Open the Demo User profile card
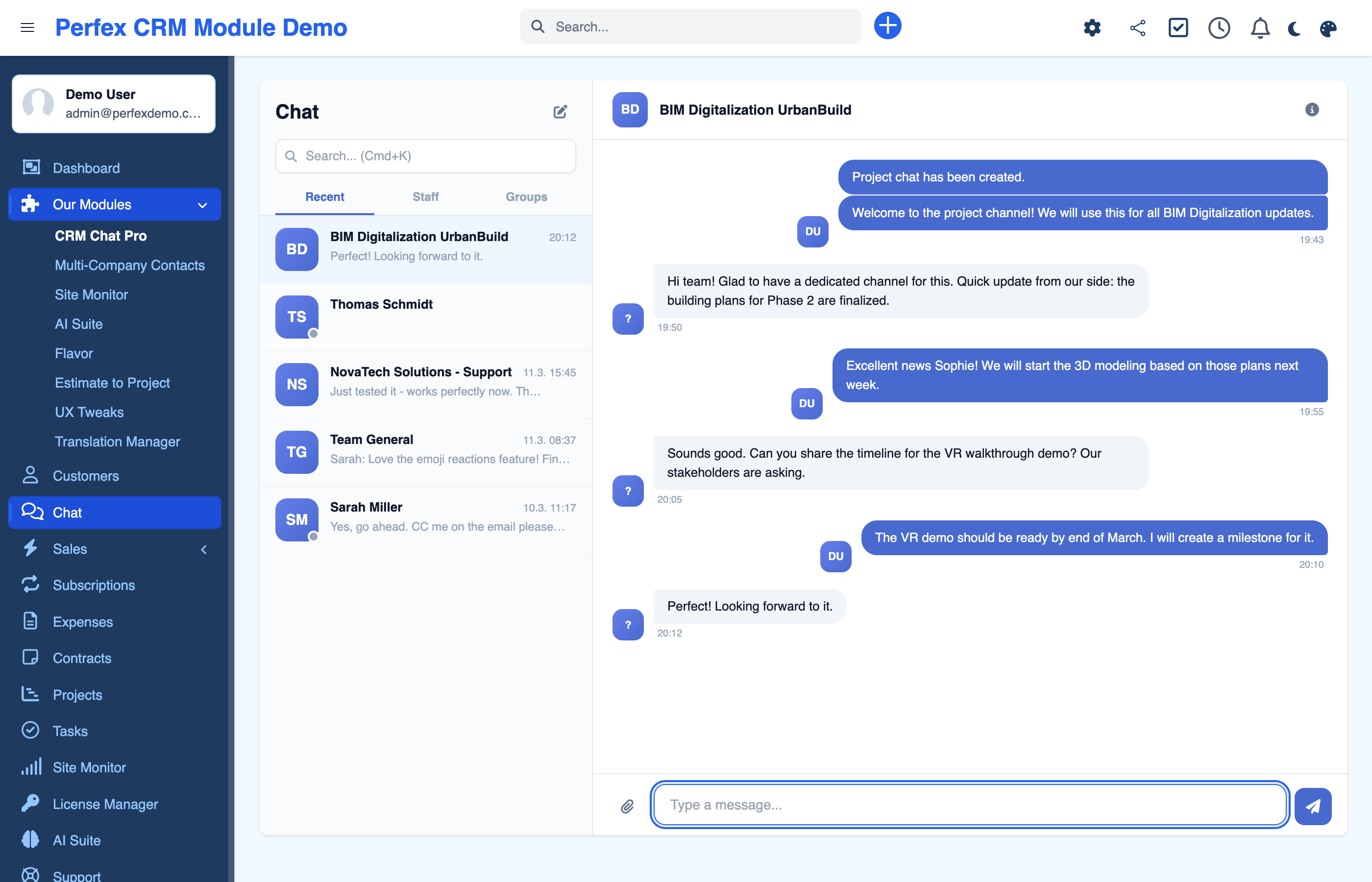The image size is (1372, 882). click(x=114, y=104)
